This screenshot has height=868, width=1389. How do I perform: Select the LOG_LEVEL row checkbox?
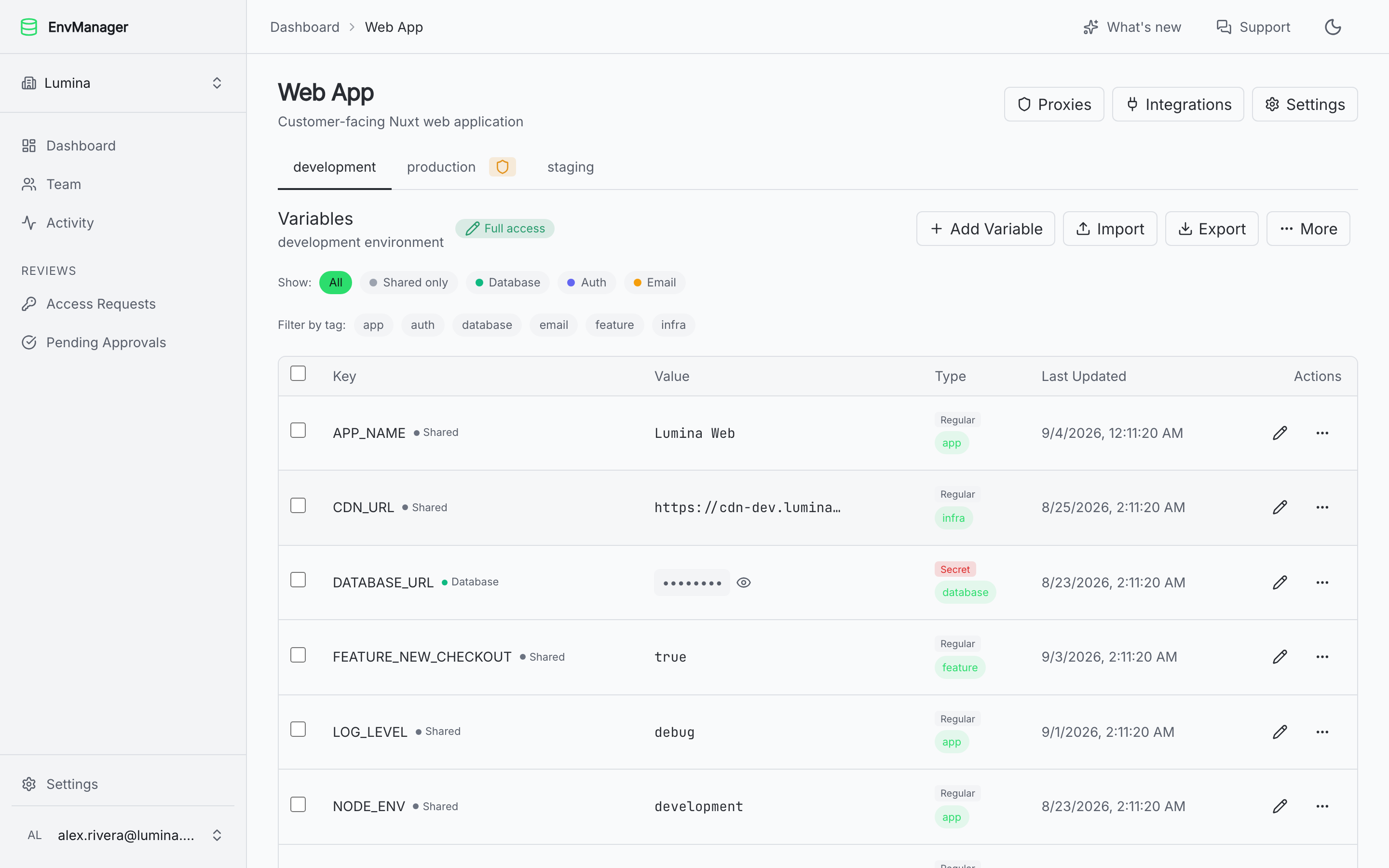[298, 729]
